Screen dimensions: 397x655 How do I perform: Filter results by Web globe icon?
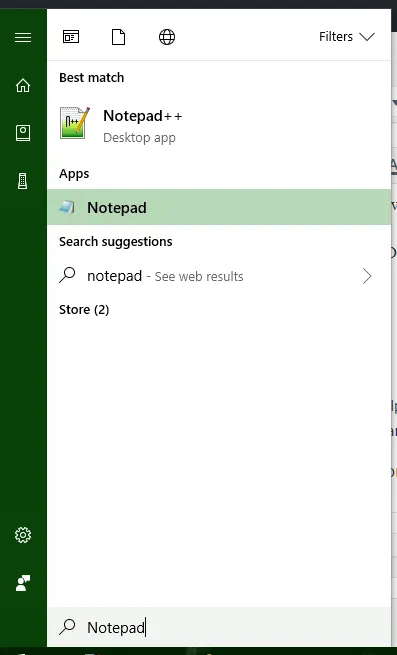[167, 37]
